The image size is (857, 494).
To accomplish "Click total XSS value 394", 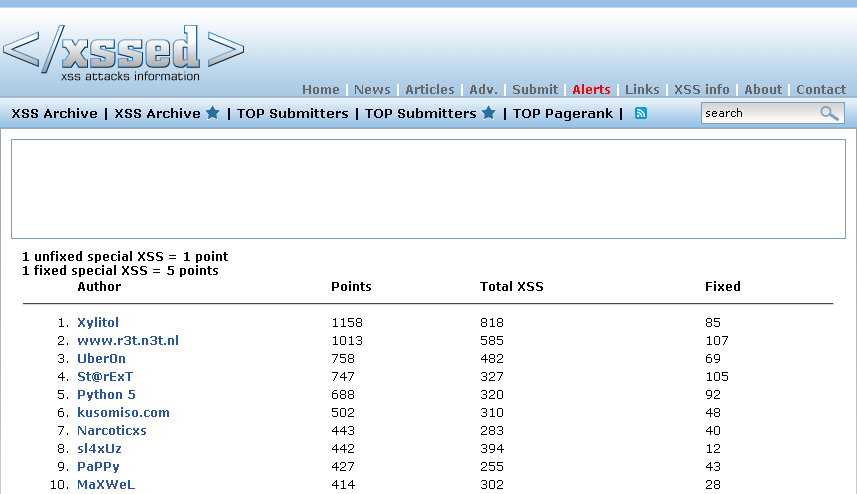I will [492, 449].
